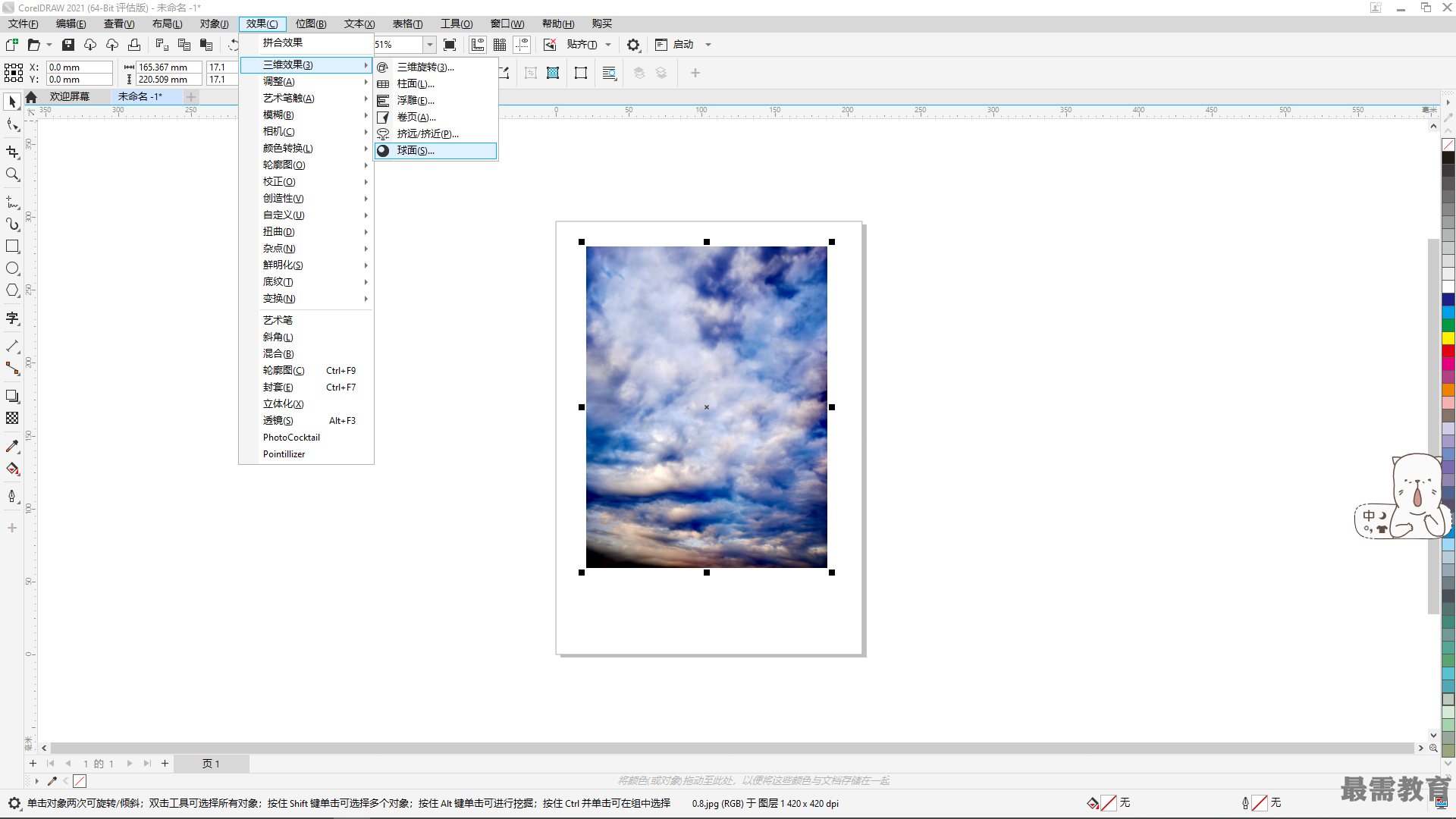Click 封套(E) menu entry
This screenshot has width=1456, height=819.
(x=306, y=387)
